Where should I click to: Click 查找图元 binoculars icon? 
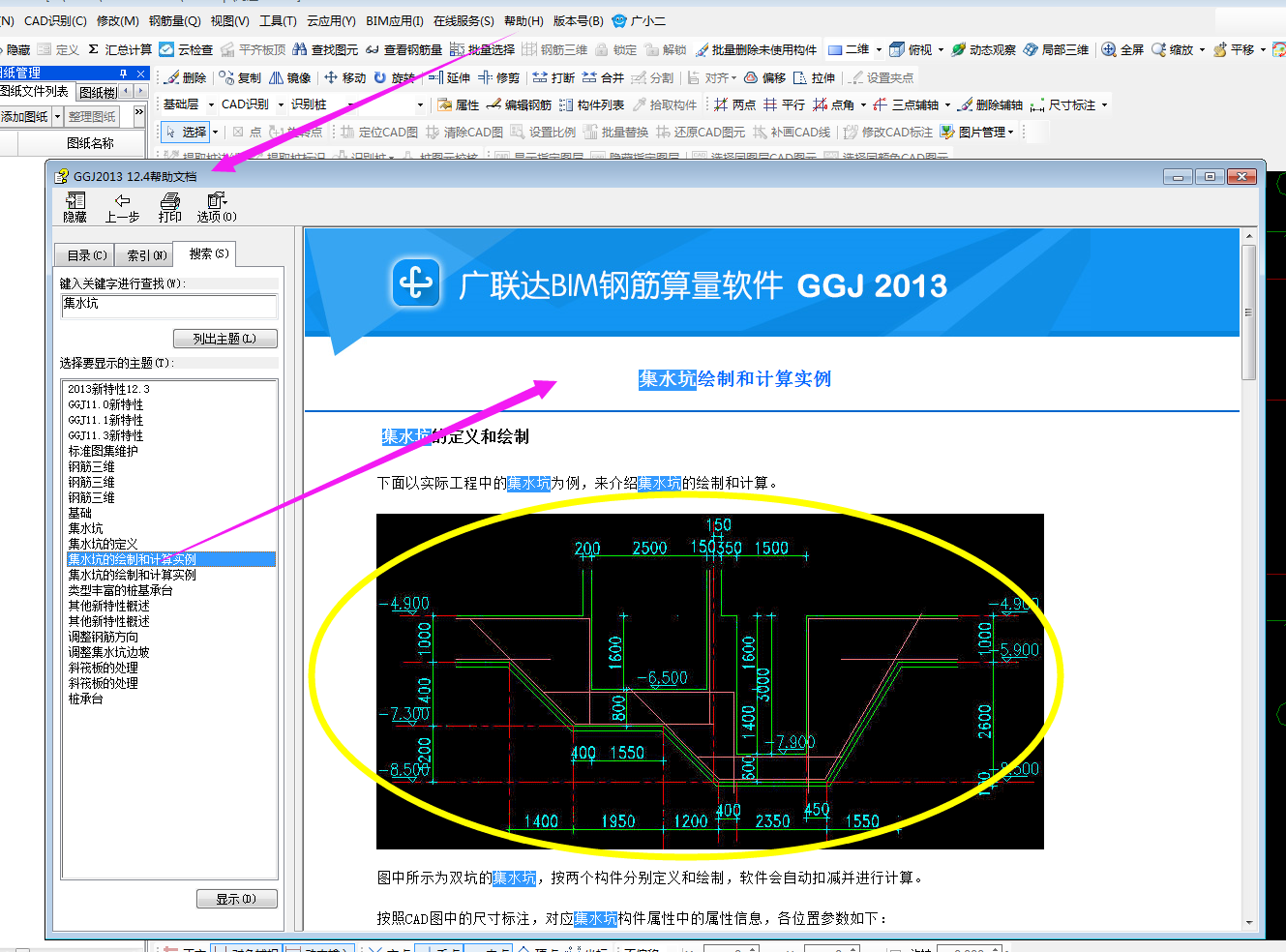[x=300, y=49]
